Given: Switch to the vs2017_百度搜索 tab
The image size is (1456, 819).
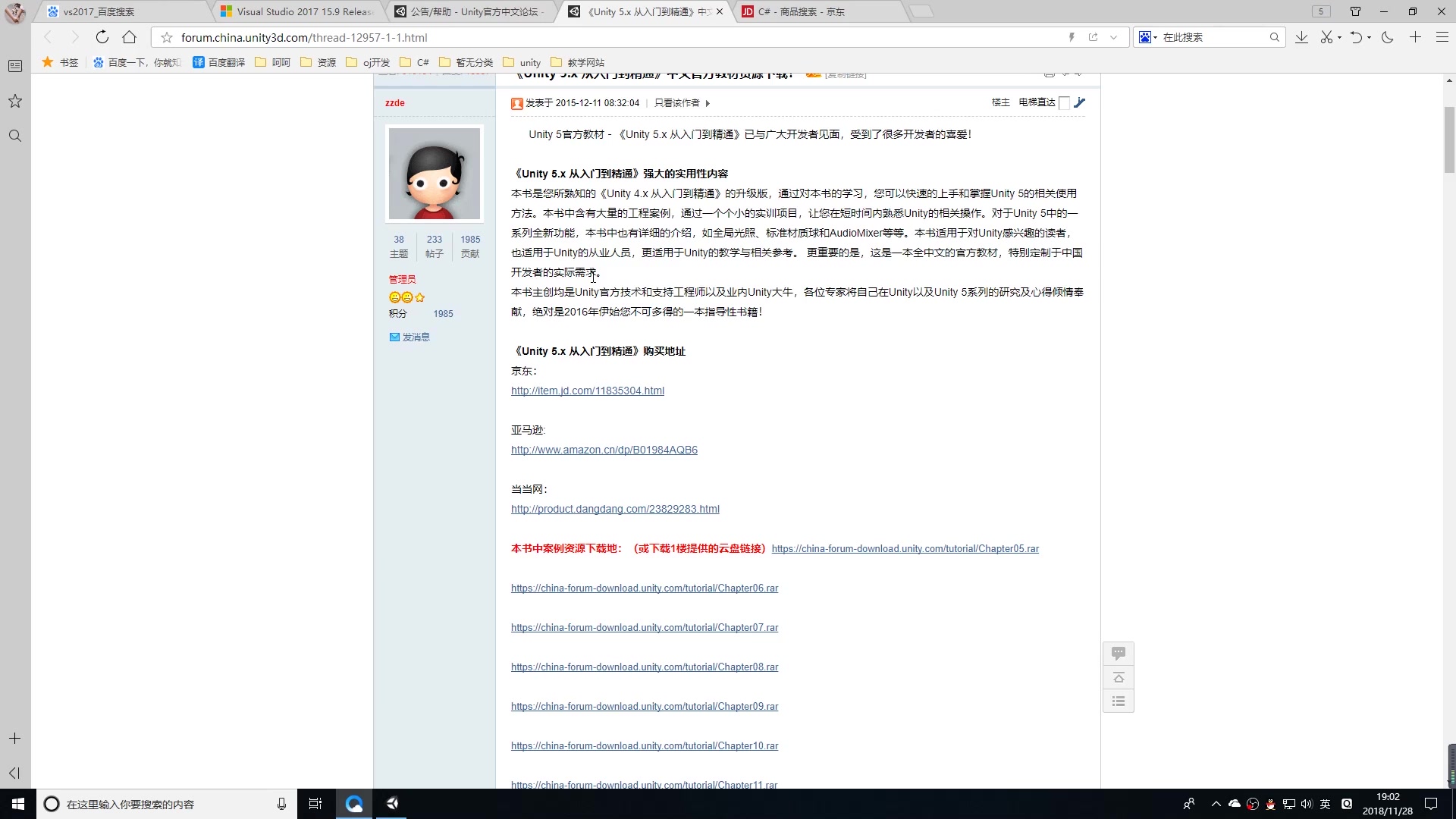Looking at the screenshot, I should [121, 11].
